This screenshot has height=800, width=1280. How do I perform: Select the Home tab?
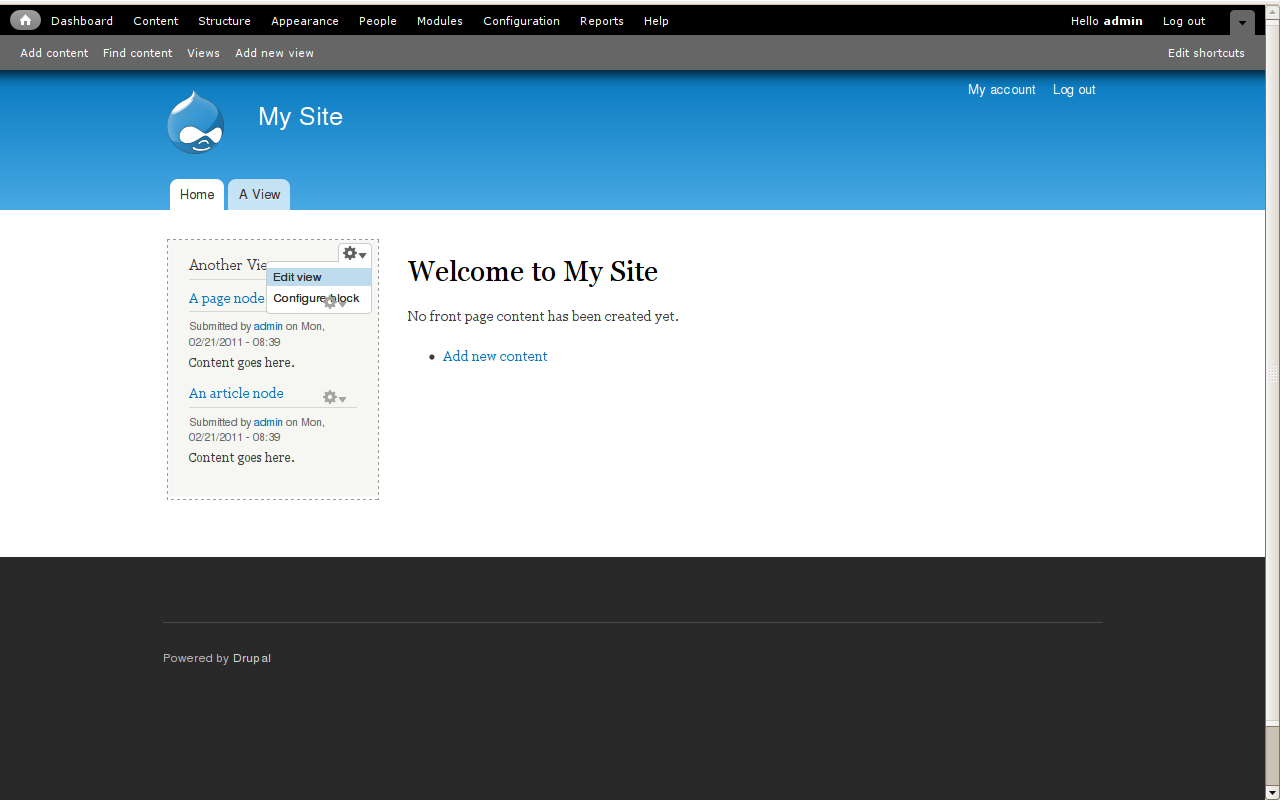[197, 194]
